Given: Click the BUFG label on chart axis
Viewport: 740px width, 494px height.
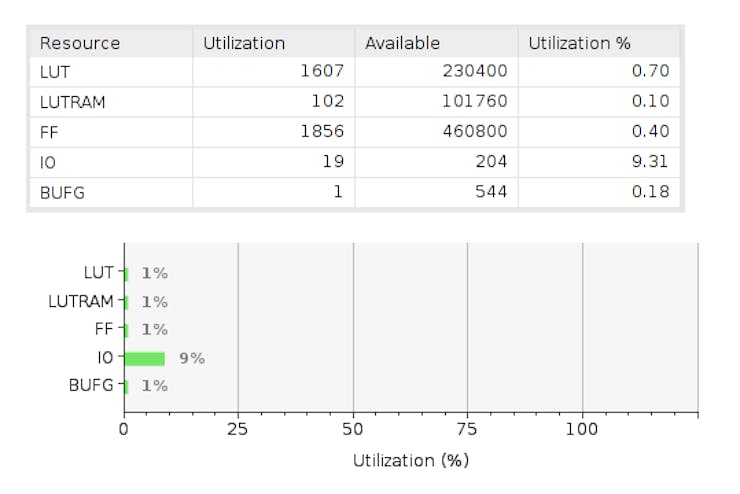Looking at the screenshot, I should point(90,385).
